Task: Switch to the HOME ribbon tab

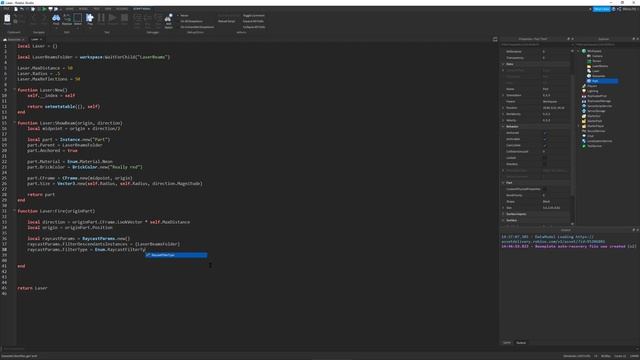Action: [x=70, y=9]
